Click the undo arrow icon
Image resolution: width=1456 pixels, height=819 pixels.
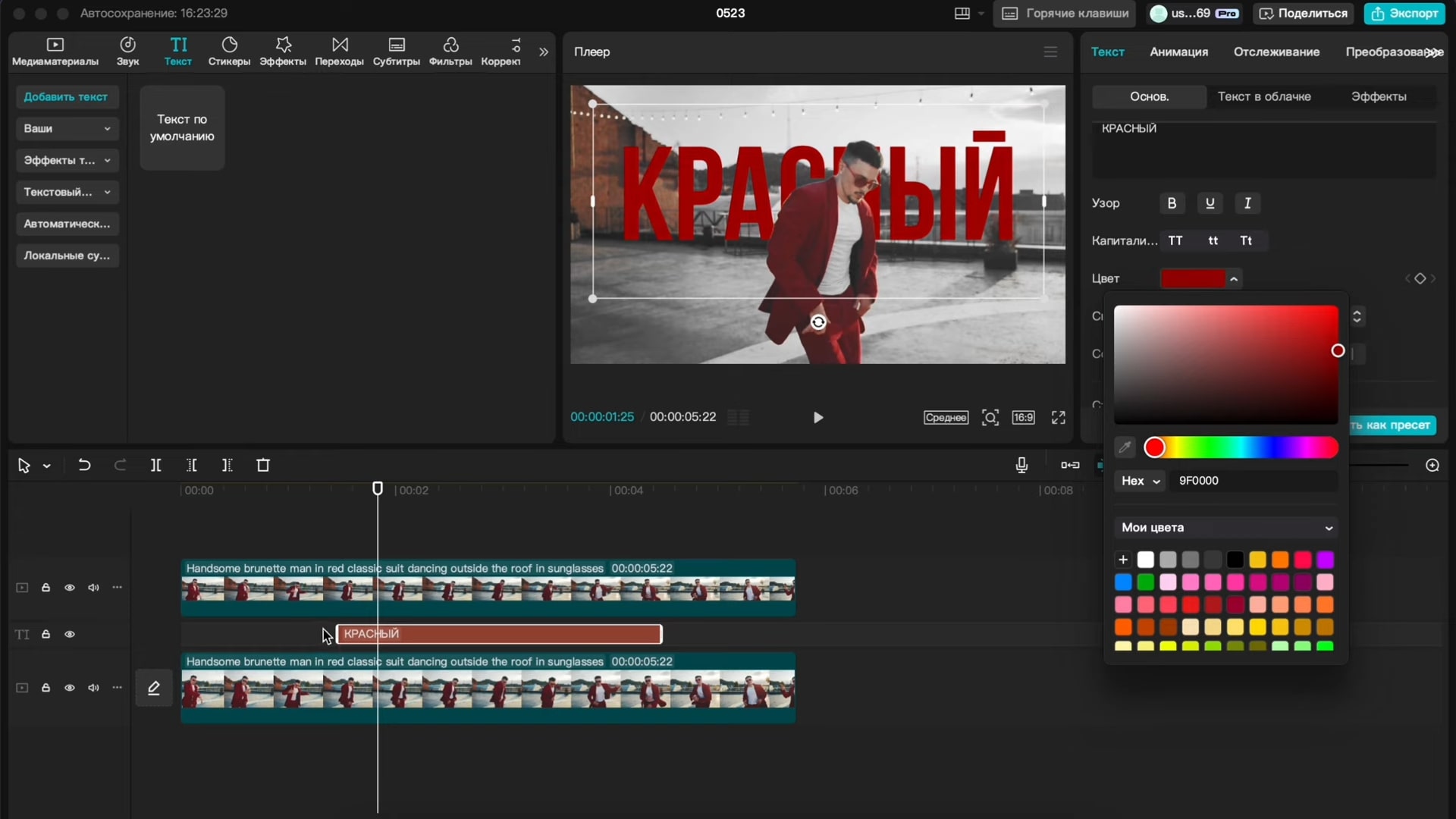coord(84,465)
